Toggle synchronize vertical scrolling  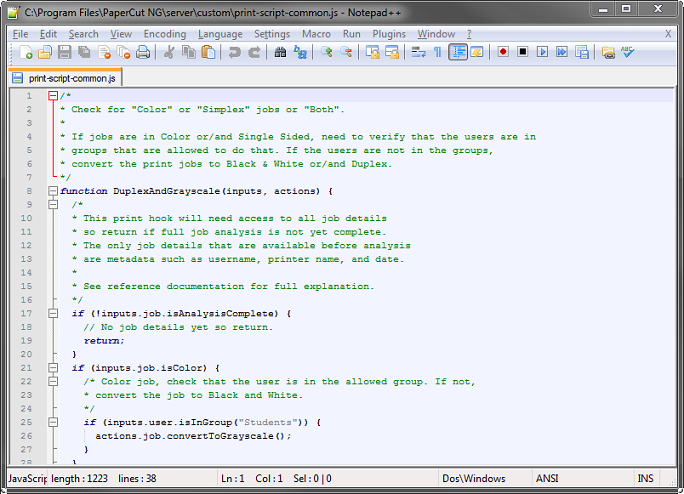coord(372,52)
